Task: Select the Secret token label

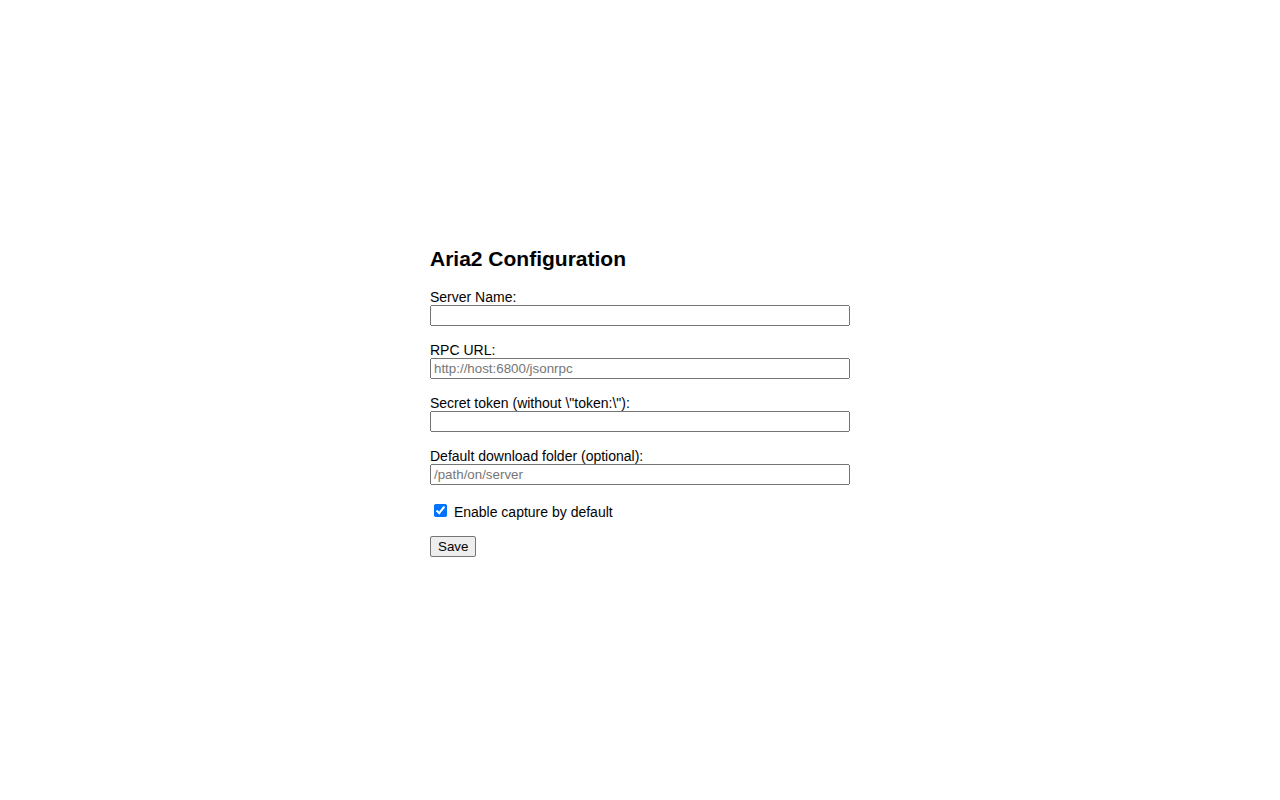Action: tap(530, 403)
